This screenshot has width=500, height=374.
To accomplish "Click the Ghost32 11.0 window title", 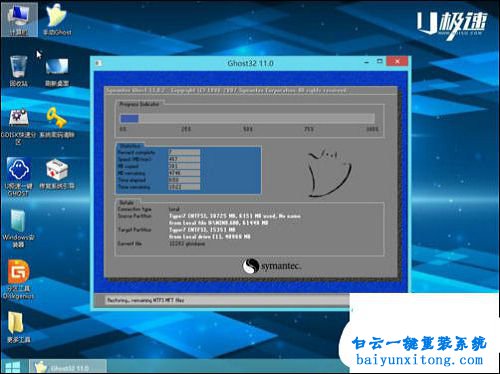I will (x=250, y=63).
